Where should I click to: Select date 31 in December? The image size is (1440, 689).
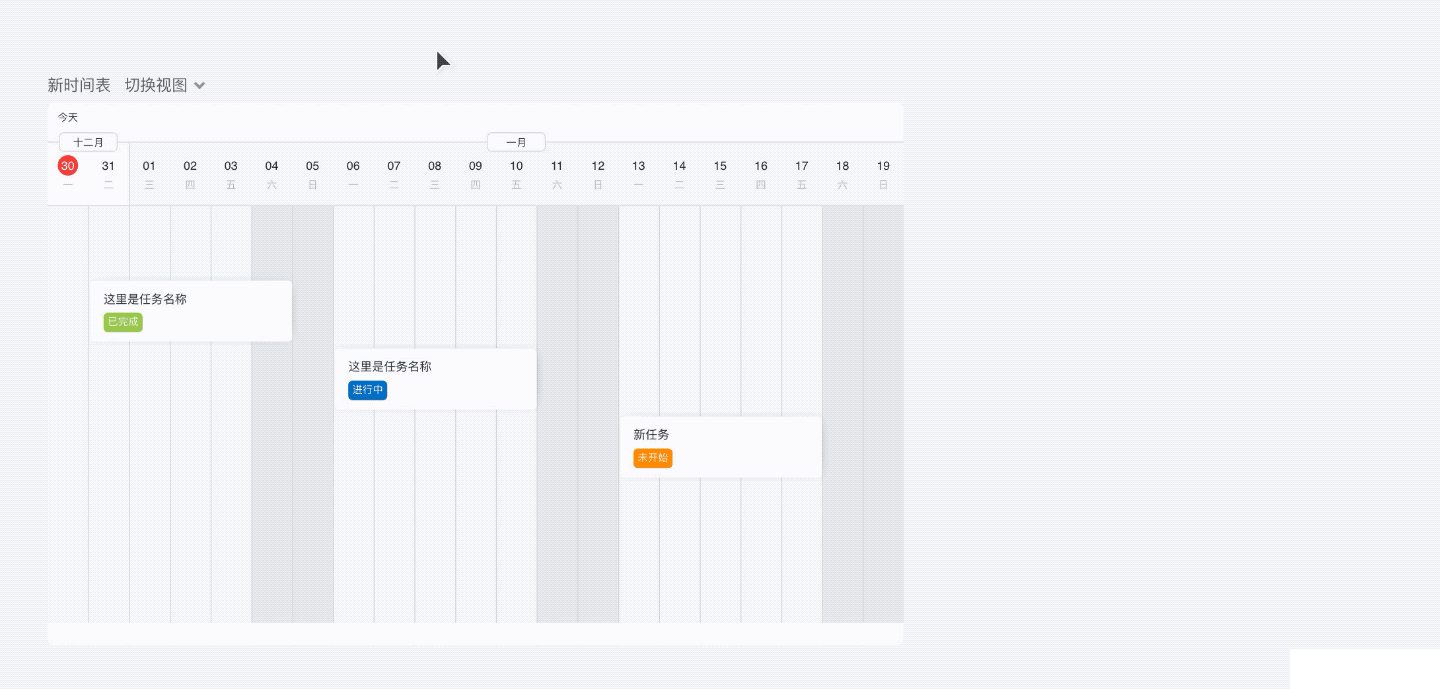[108, 174]
